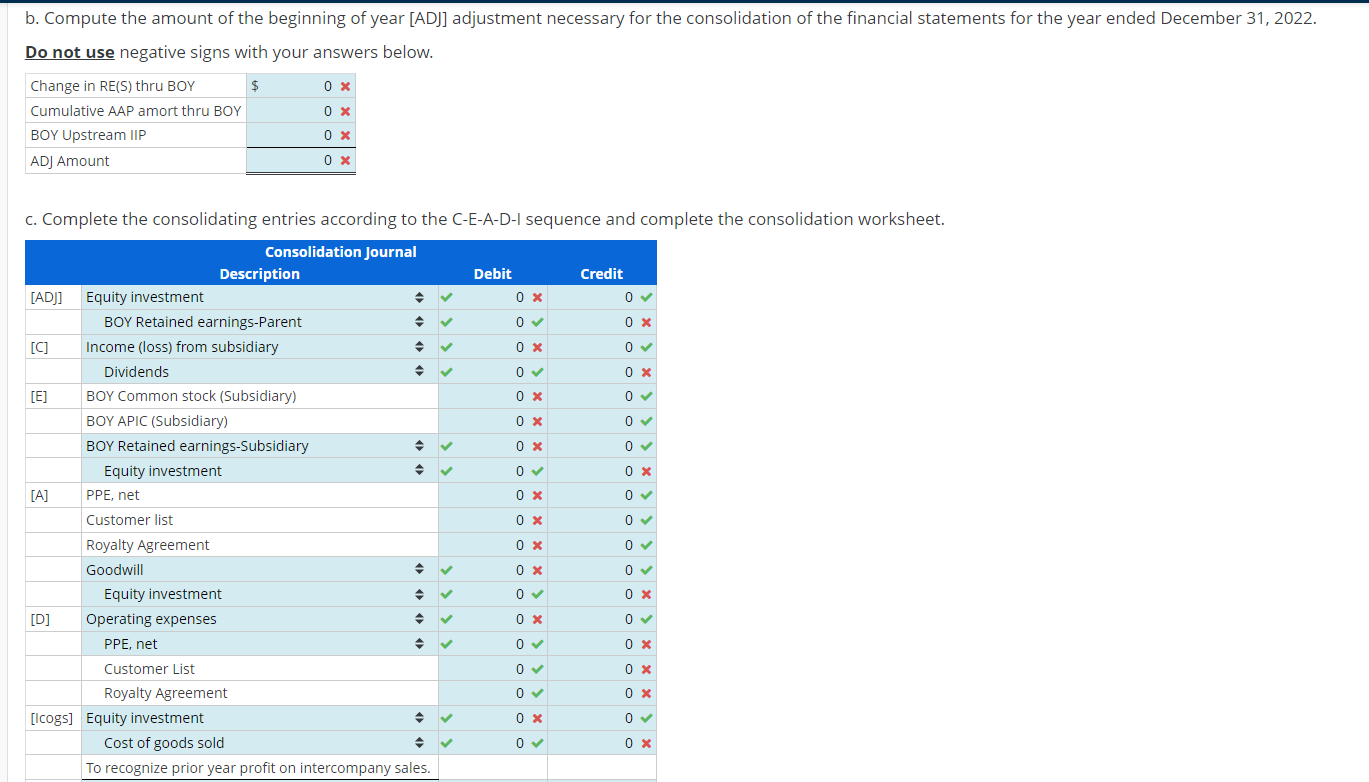This screenshot has height=782, width=1369.
Task: Click the red X next to ADJ Amount
Action: pos(345,160)
